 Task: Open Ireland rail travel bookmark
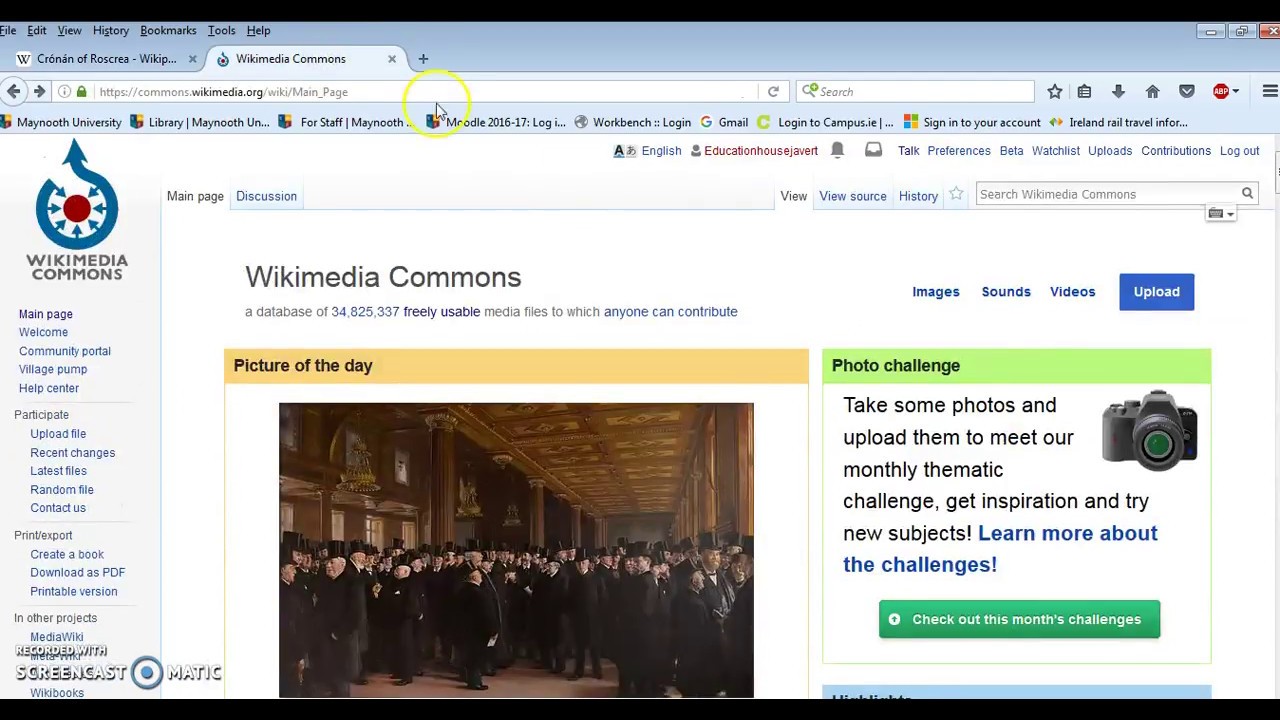1118,122
